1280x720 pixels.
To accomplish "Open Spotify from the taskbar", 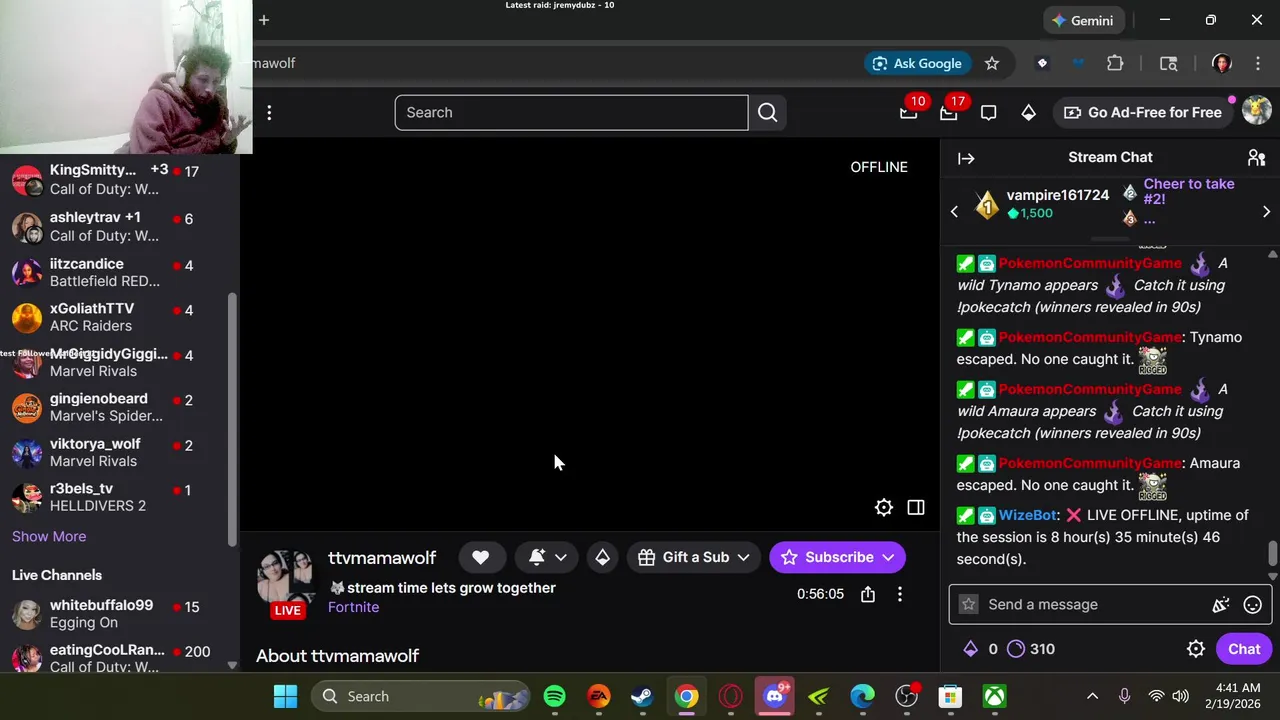I will pyautogui.click(x=554, y=696).
